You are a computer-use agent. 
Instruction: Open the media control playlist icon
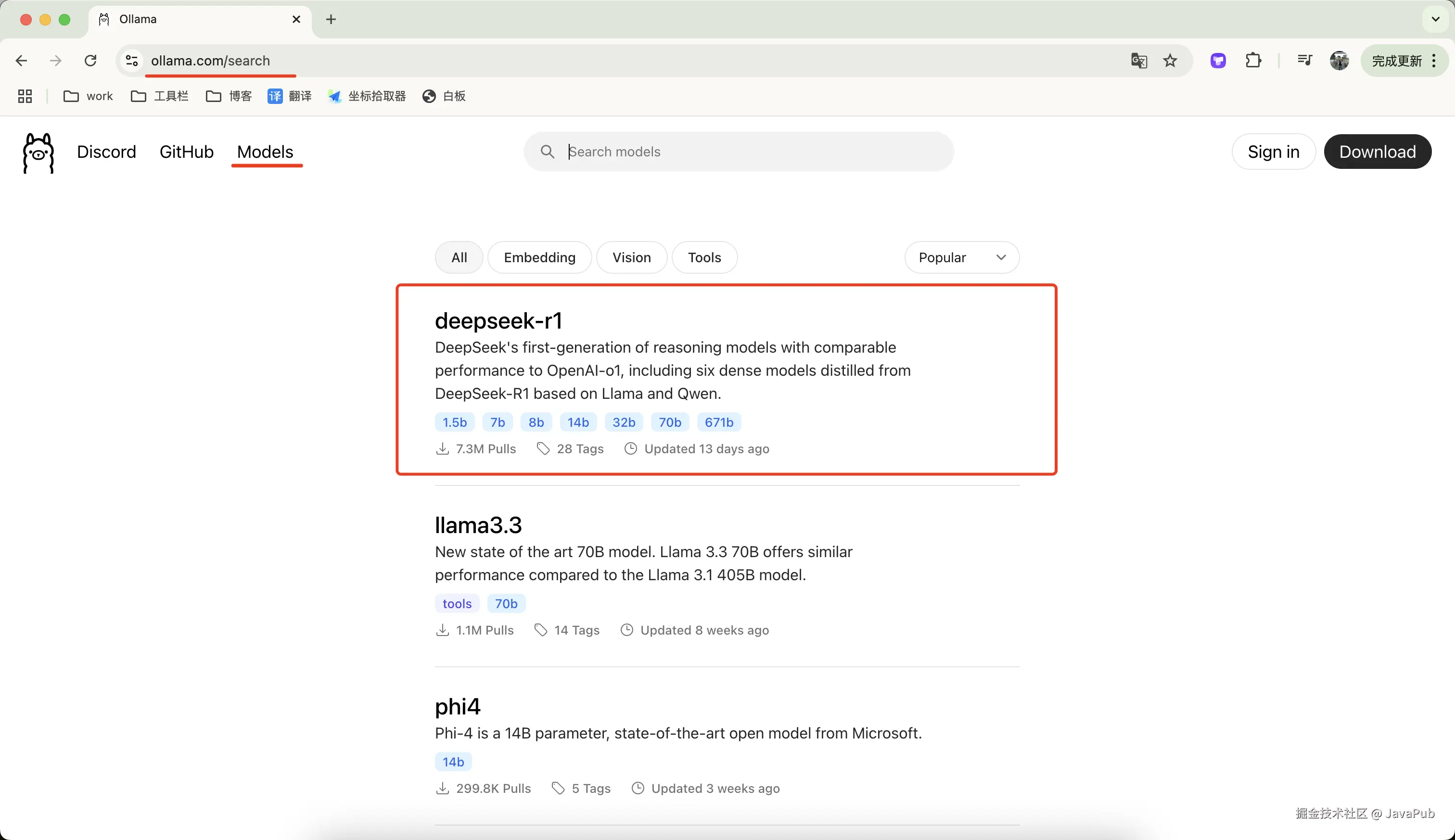coord(1304,61)
